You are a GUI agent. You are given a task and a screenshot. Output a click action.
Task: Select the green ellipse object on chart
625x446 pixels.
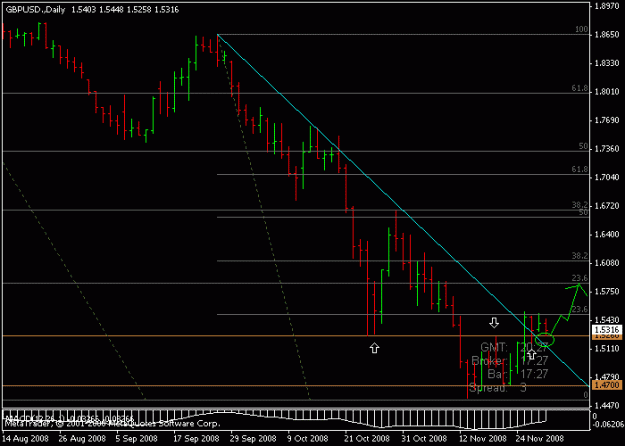(x=544, y=340)
